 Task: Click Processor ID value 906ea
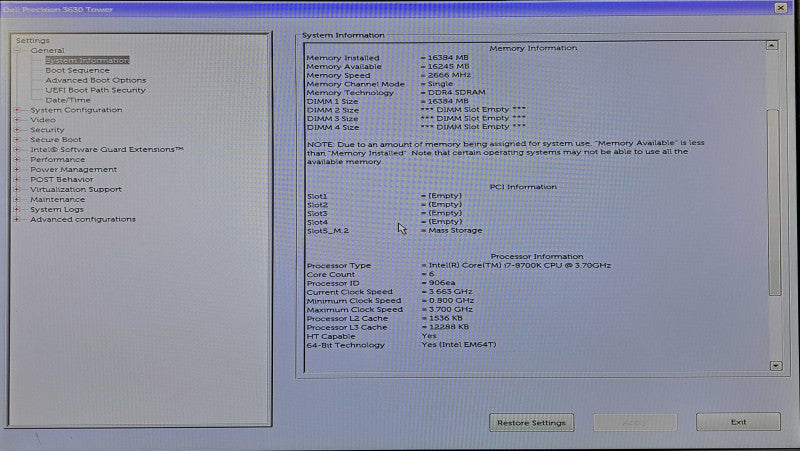click(442, 283)
